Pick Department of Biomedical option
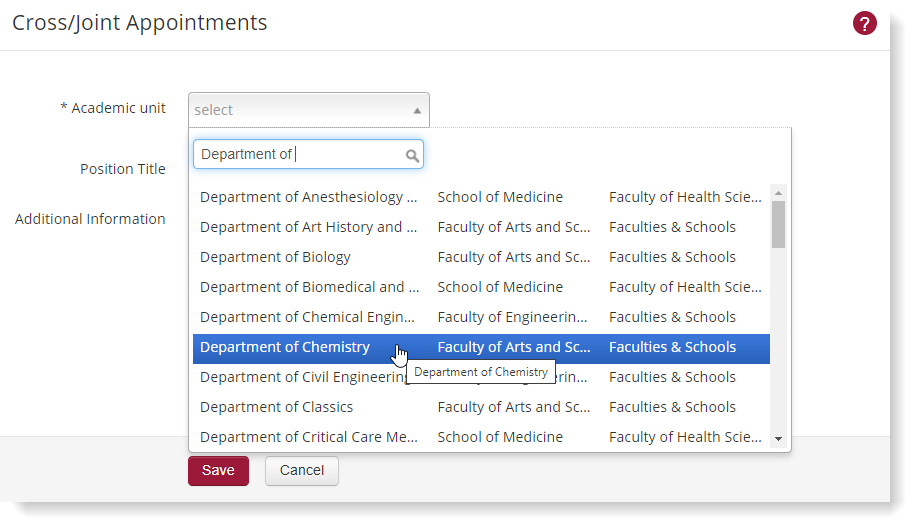917x529 pixels. 308,287
